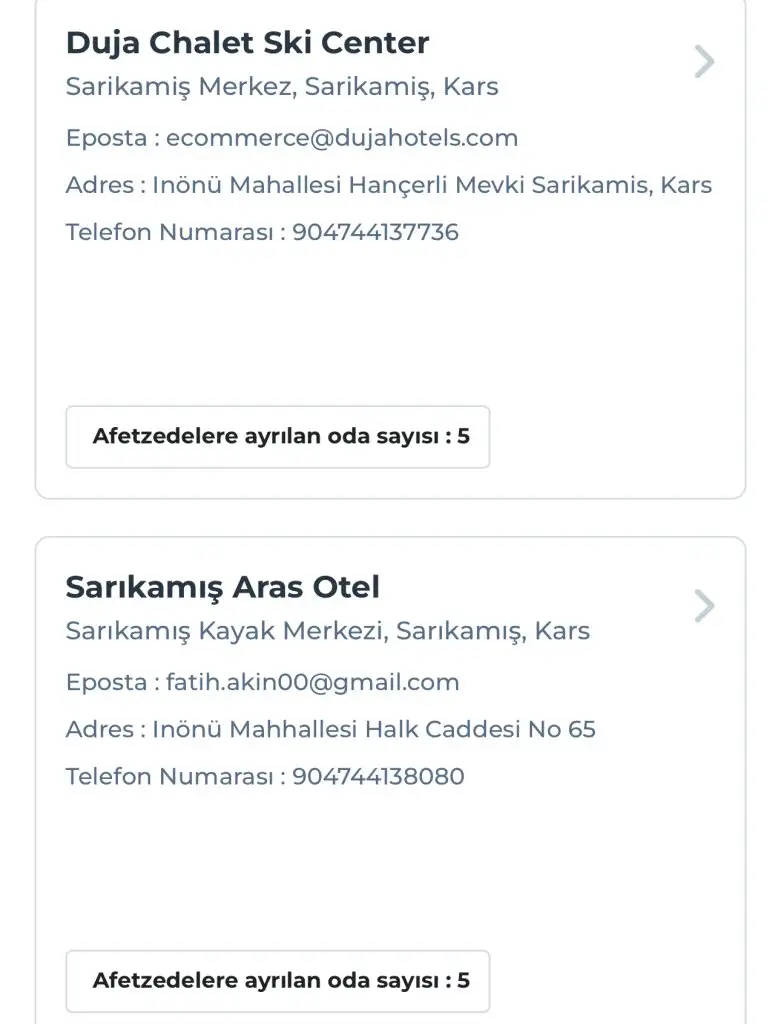
Task: Tap the ecommerce@dujahotels.com email address
Action: tap(342, 138)
